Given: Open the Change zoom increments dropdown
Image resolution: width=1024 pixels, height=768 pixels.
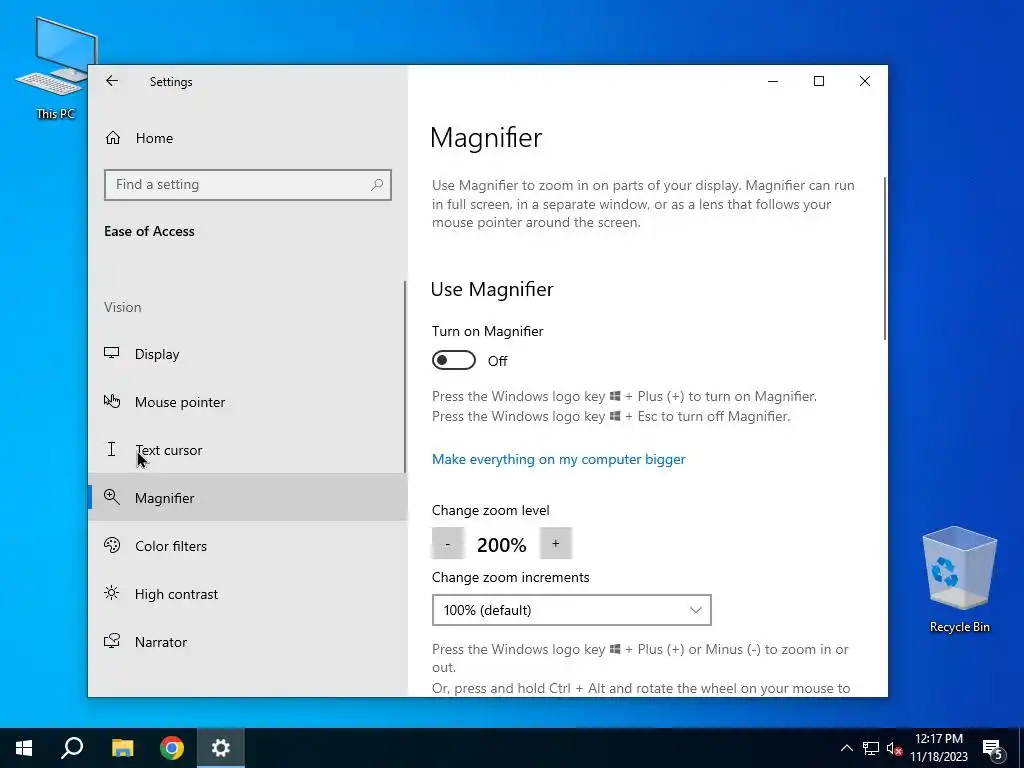Looking at the screenshot, I should tap(571, 610).
